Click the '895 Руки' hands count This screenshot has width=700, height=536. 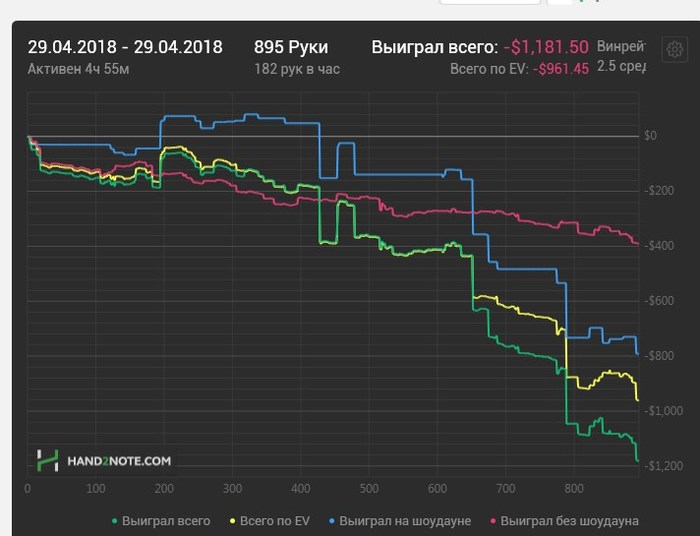coord(291,47)
